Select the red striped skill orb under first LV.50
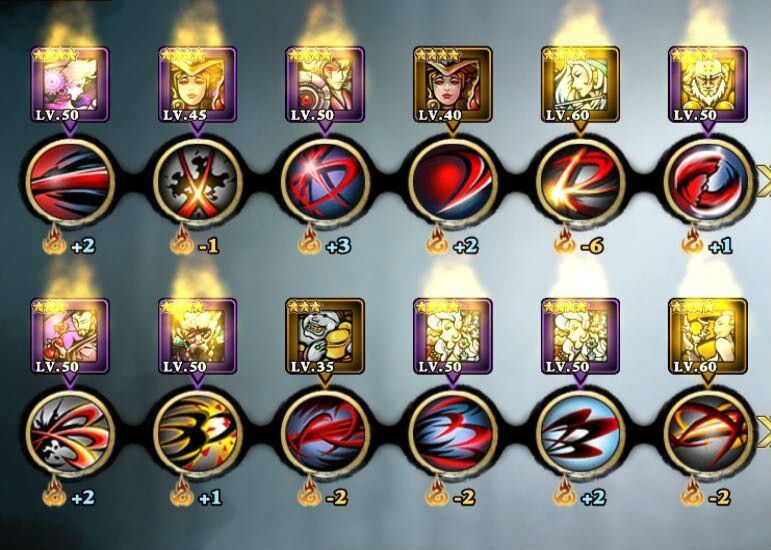Image resolution: width=771 pixels, height=550 pixels. click(x=70, y=183)
